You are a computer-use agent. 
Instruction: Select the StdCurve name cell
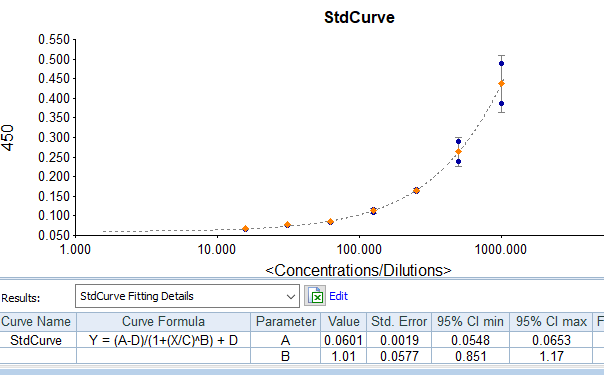point(38,340)
